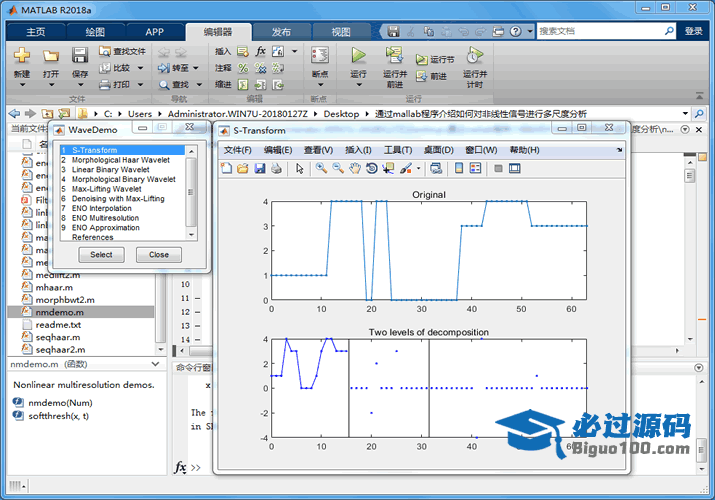
Task: Select the Pan hand tool in figure
Action: pos(355,168)
